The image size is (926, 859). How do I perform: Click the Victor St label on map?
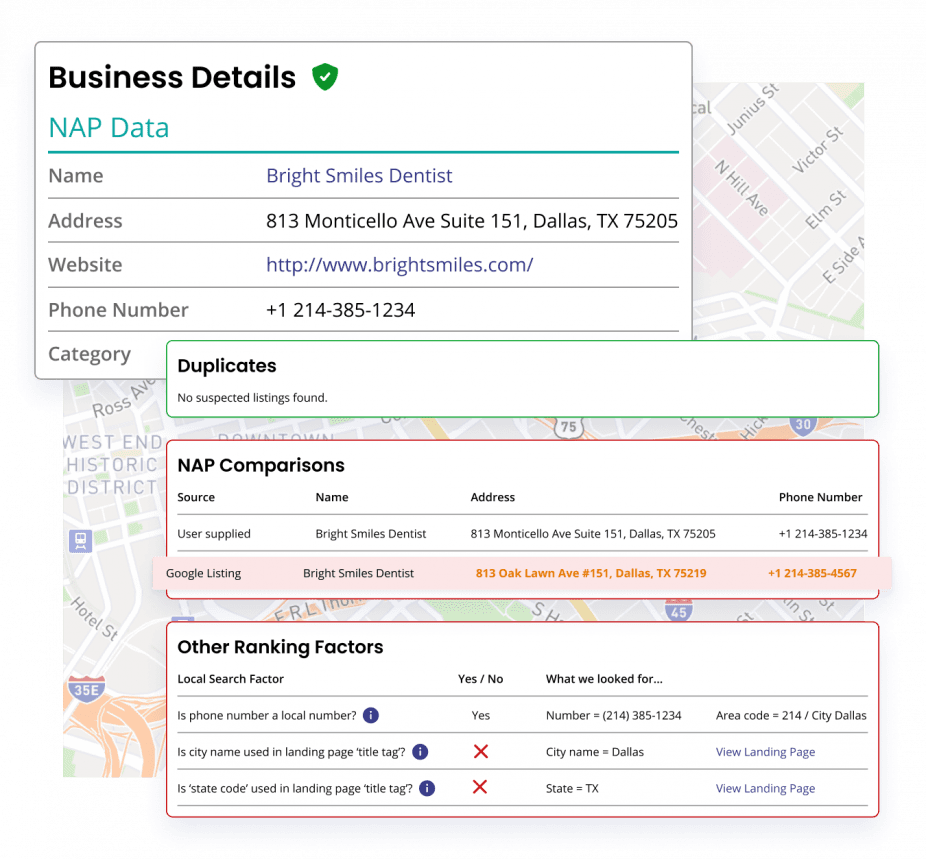coord(817,150)
